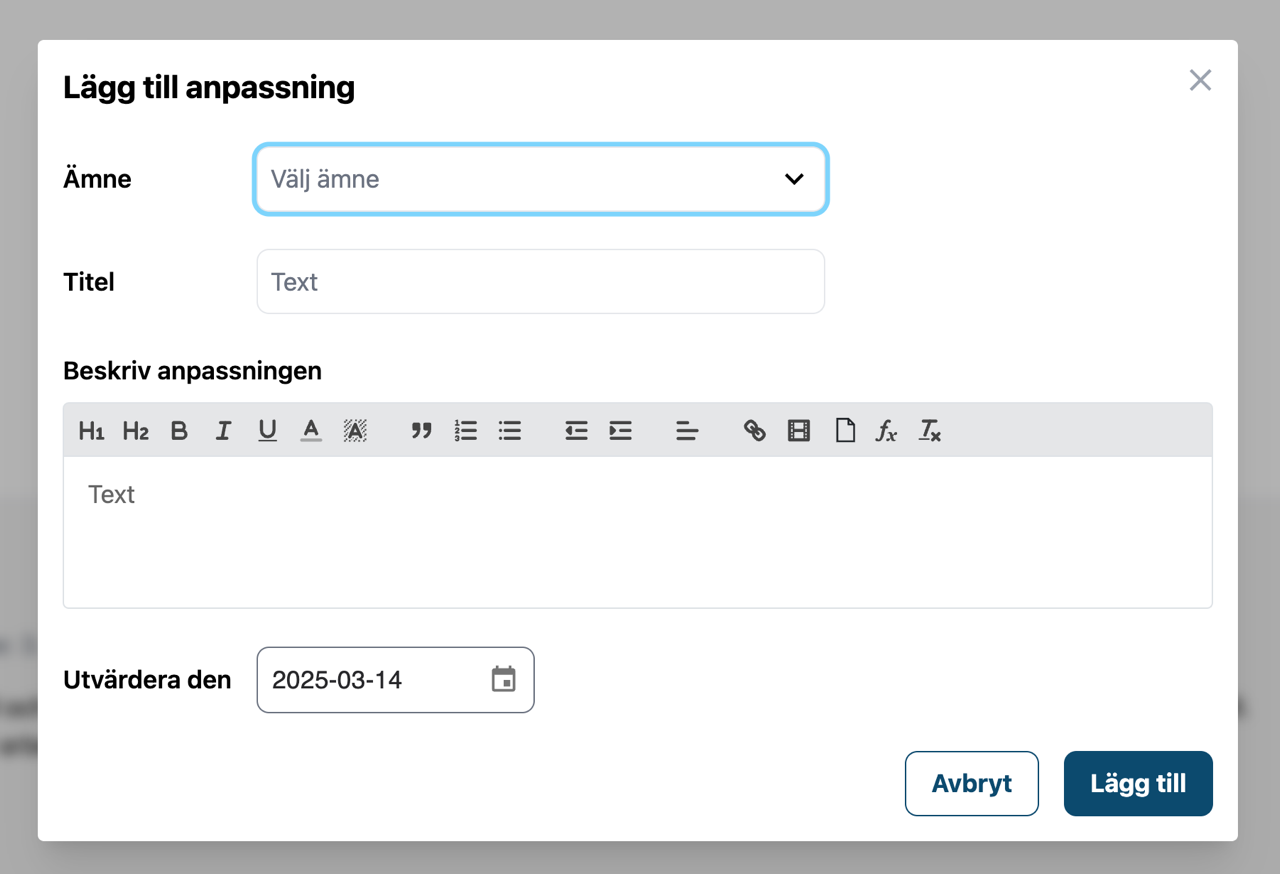Screen dimensions: 1280x874
Task: Click the Lägg till button
Action: coord(1138,784)
